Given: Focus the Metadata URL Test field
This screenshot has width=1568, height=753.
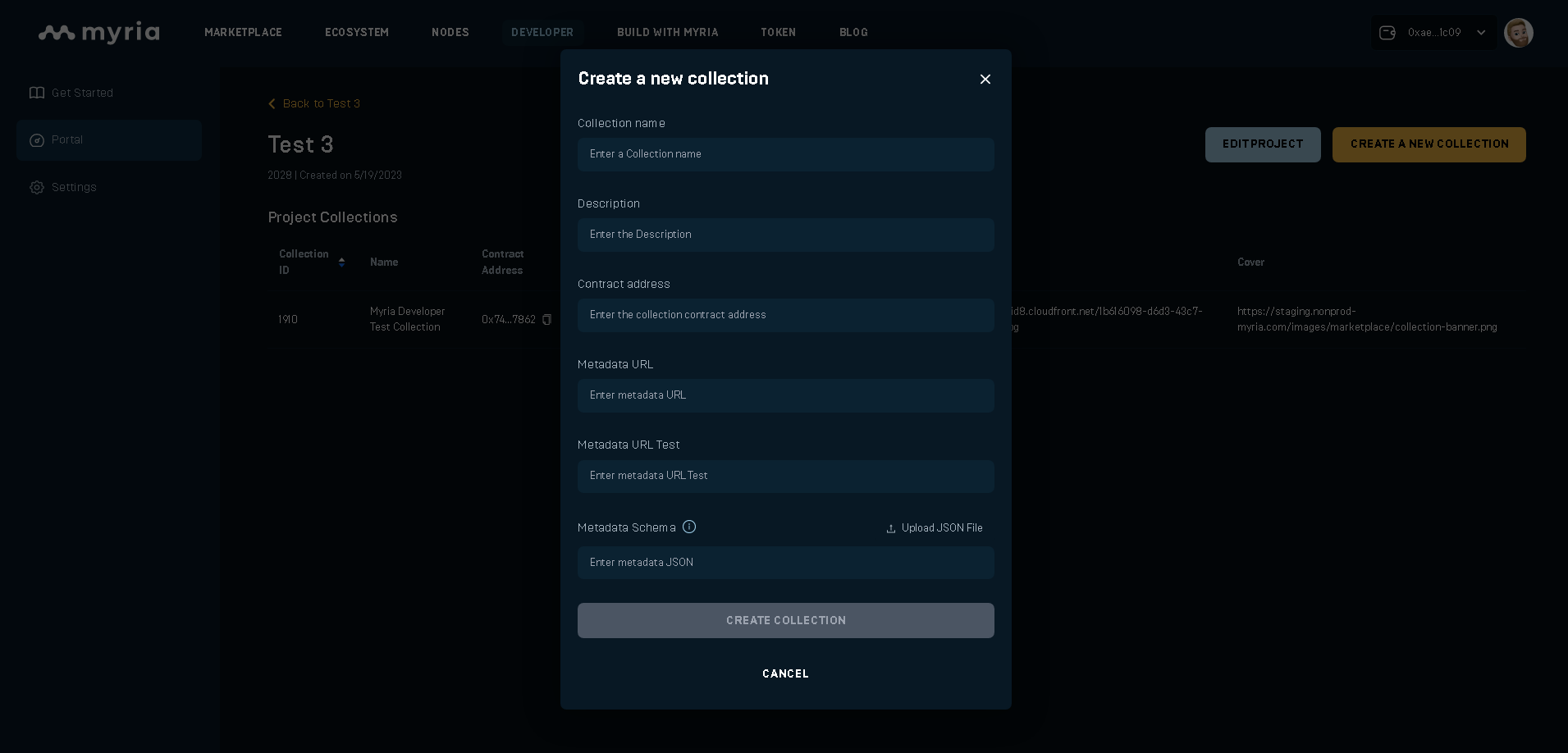Looking at the screenshot, I should [786, 476].
